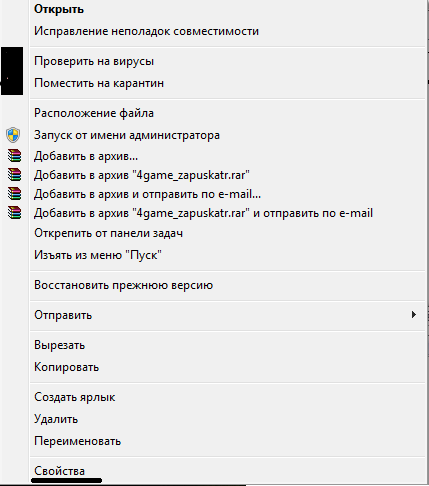Select "Открыть" from the context menu
The width and height of the screenshot is (429, 486).
click(x=59, y=9)
